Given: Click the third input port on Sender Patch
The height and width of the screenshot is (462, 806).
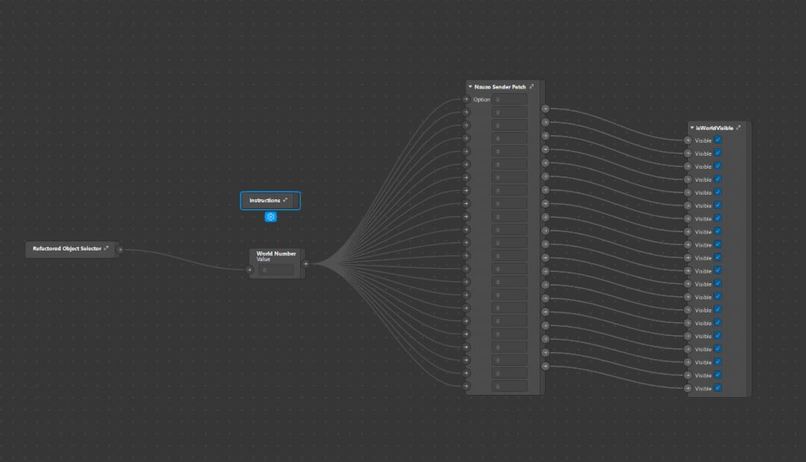Looking at the screenshot, I should click(467, 125).
